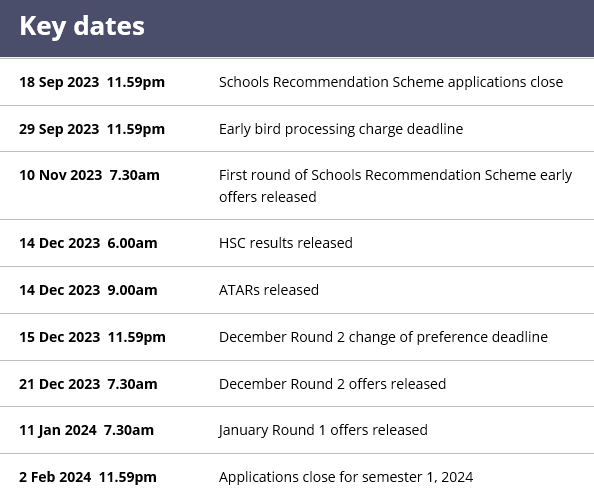Select the 14 Dec 2023 6.00am date

pos(88,243)
